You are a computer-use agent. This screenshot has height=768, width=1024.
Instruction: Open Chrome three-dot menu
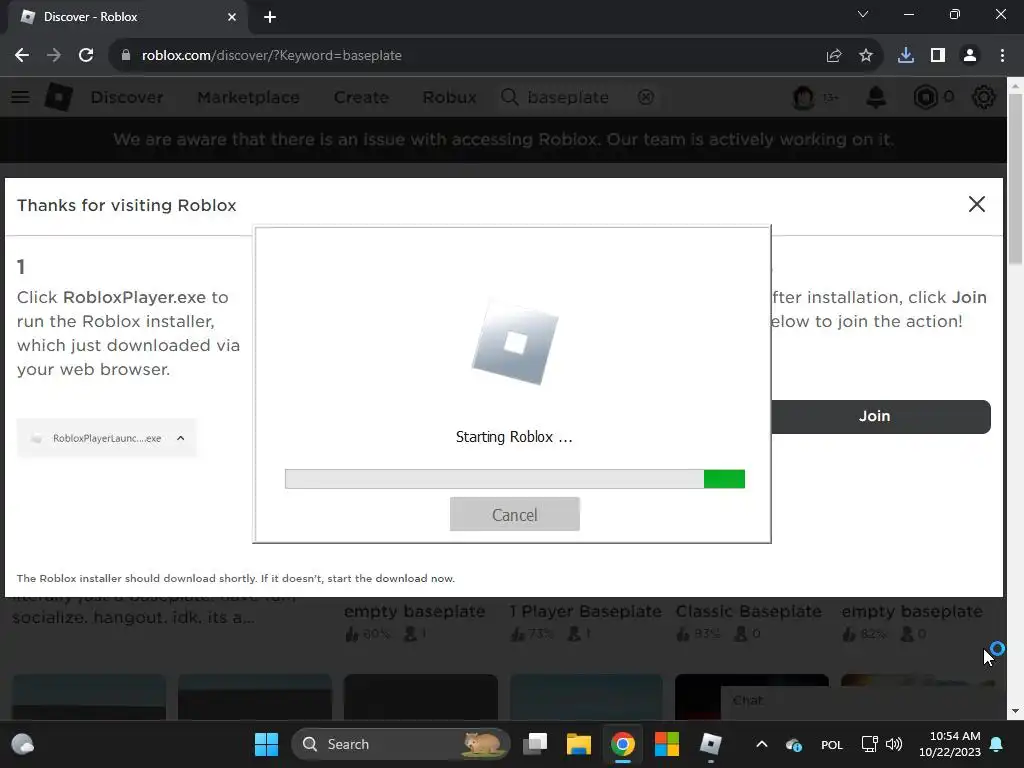click(1002, 56)
